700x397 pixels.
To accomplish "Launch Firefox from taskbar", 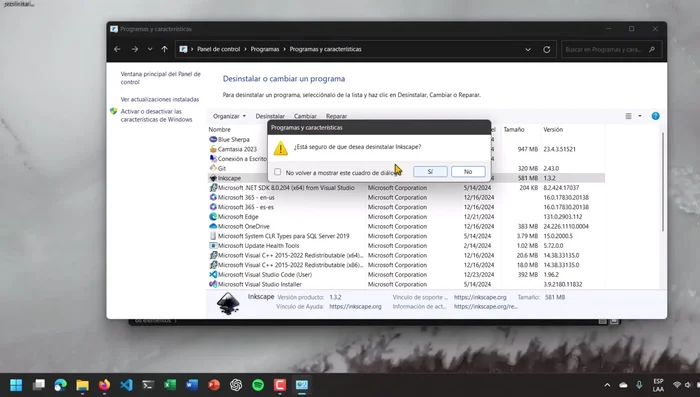I will [104, 385].
